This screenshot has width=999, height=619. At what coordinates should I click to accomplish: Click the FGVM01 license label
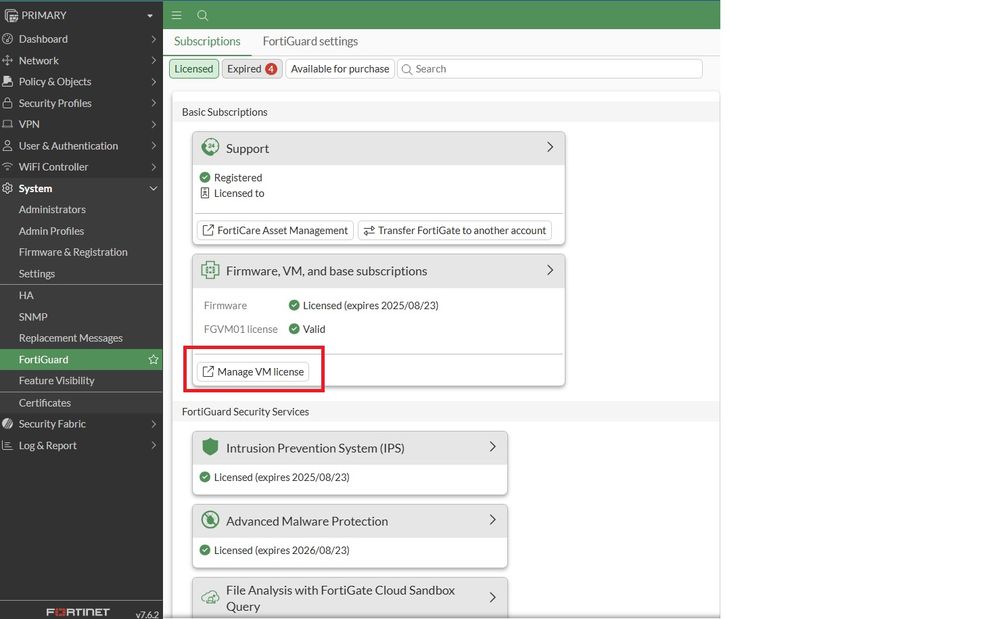pos(241,329)
